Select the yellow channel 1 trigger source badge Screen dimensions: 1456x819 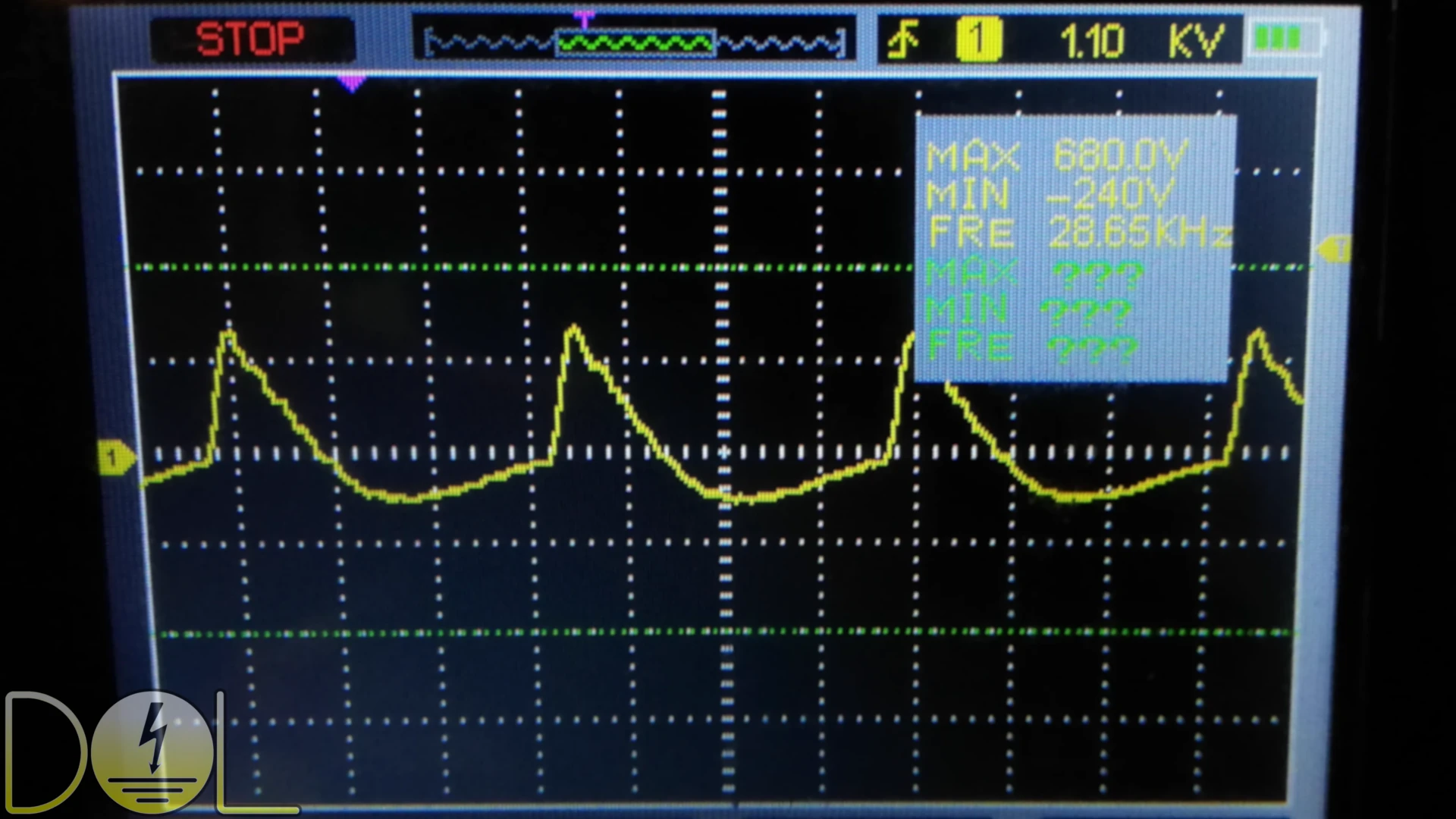click(978, 39)
